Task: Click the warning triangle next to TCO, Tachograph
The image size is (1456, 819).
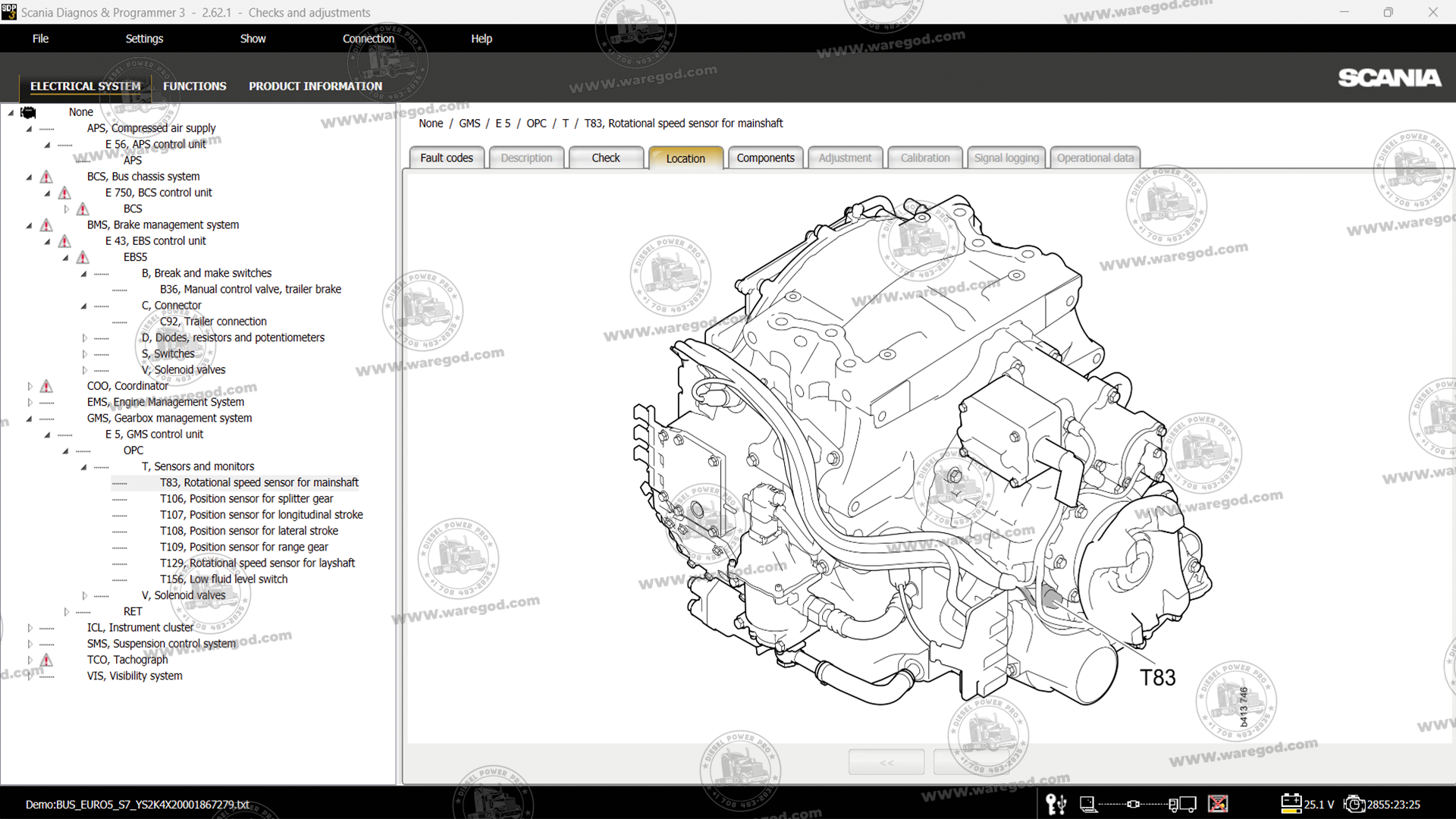Action: coord(45,659)
